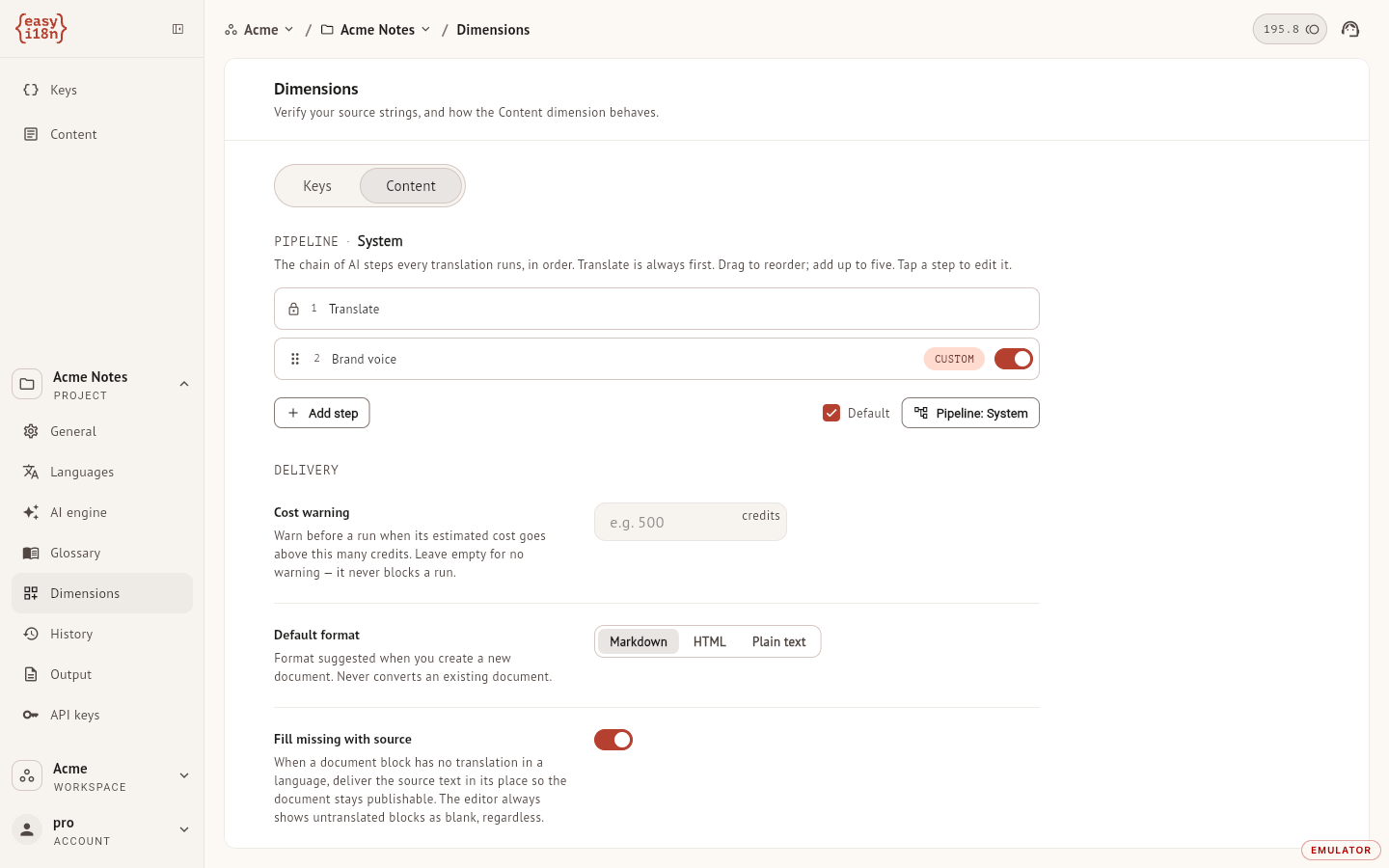Click the Cost warning credits input

point(691,522)
